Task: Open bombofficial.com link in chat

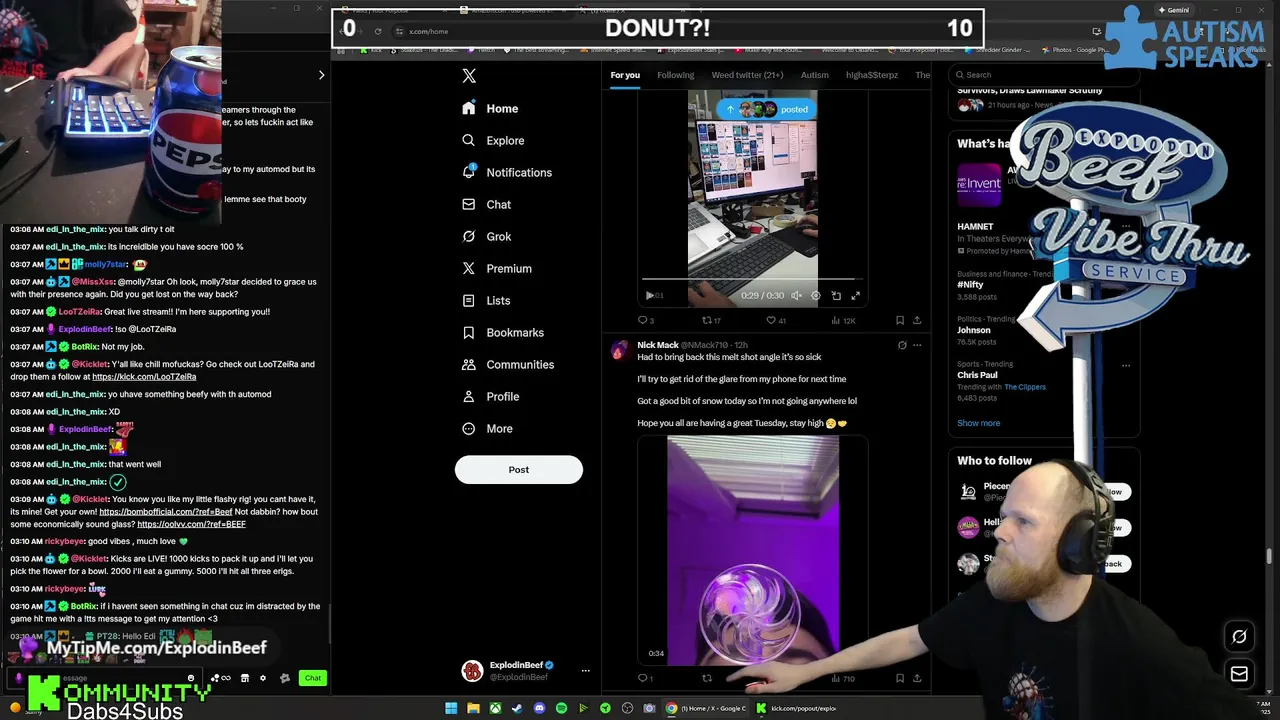Action: coord(166,512)
